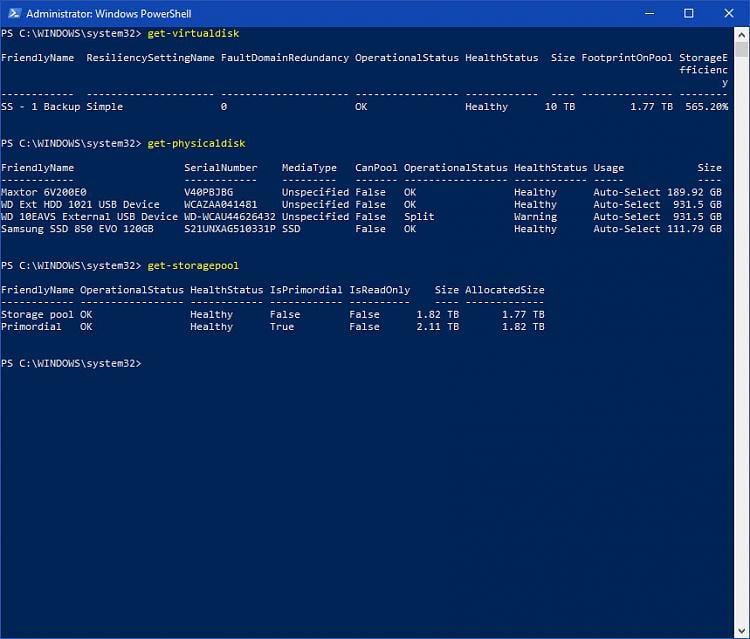Click the scrollbar up arrow
The width and height of the screenshot is (750, 639).
pyautogui.click(x=741, y=34)
